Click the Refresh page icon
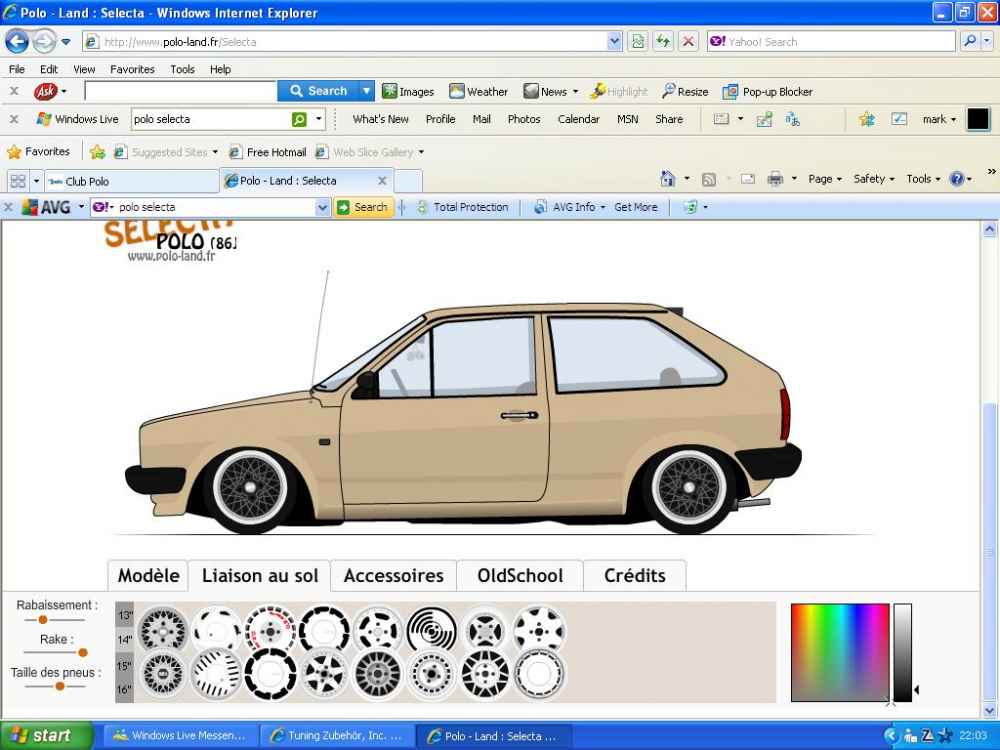This screenshot has height=750, width=1000. coord(663,42)
